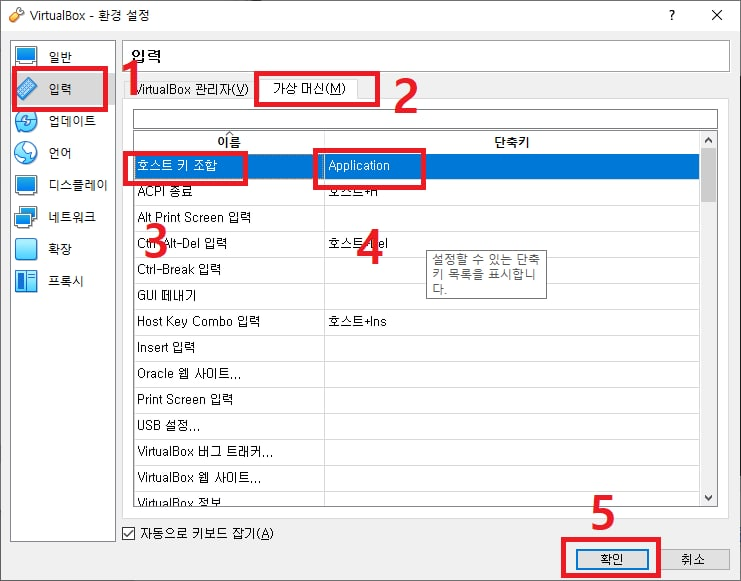Select VirtualBox 웹 사이트... row
The height and width of the screenshot is (581, 741).
pyautogui.click(x=416, y=478)
